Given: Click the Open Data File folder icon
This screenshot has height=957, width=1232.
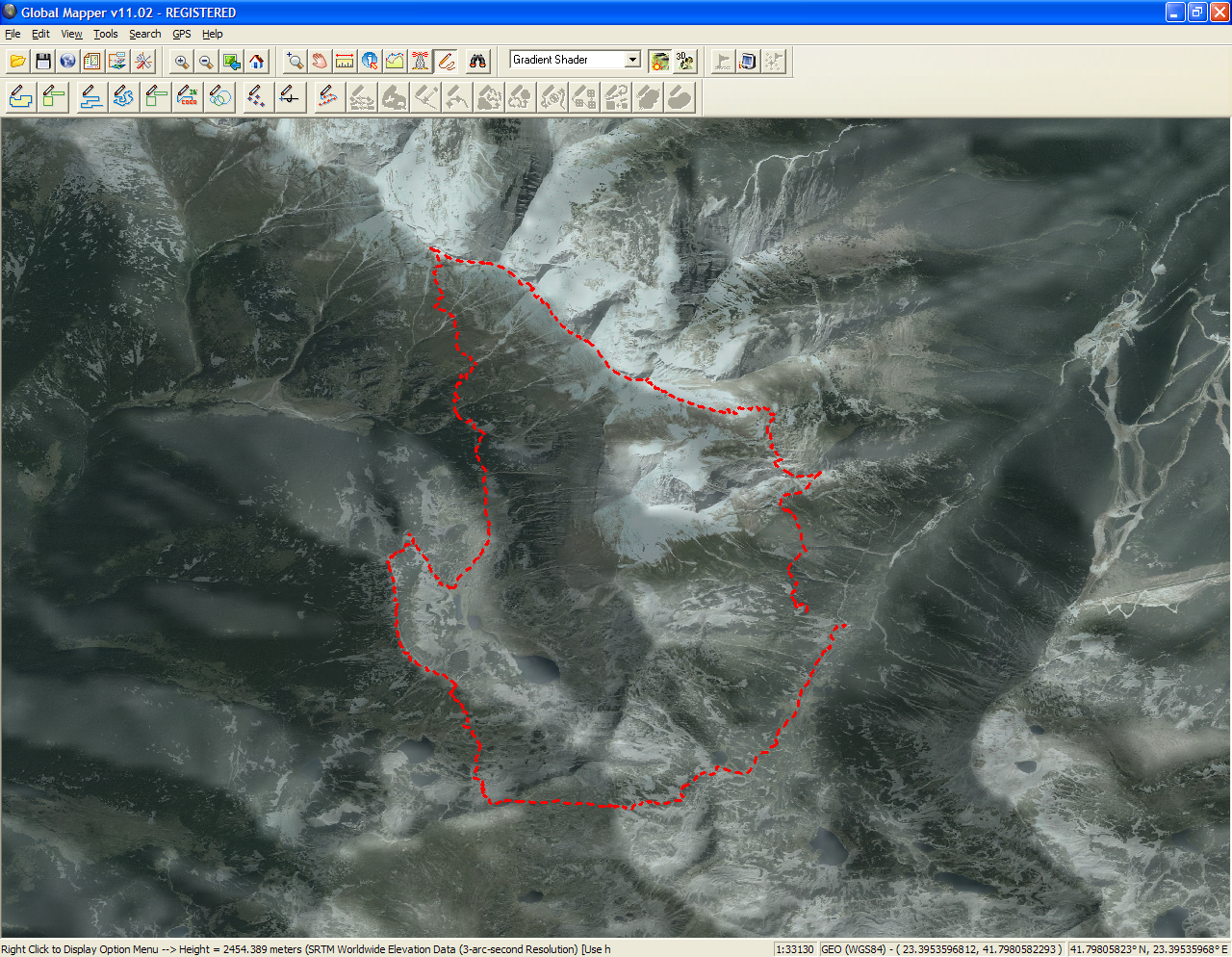Looking at the screenshot, I should click(x=17, y=62).
